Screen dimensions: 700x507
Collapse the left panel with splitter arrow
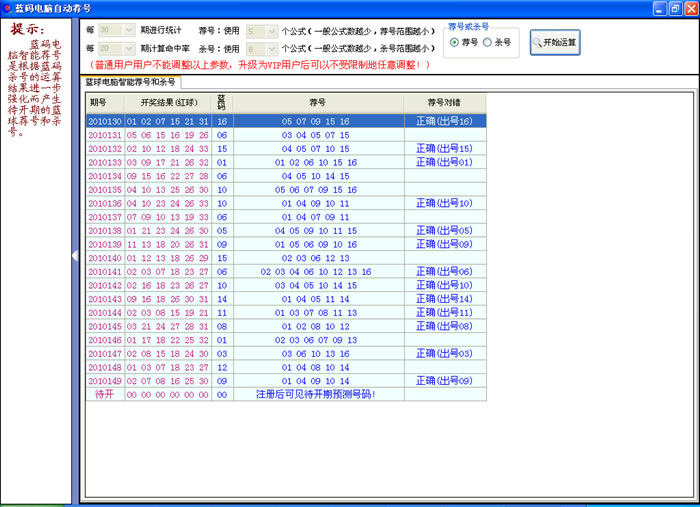point(76,256)
